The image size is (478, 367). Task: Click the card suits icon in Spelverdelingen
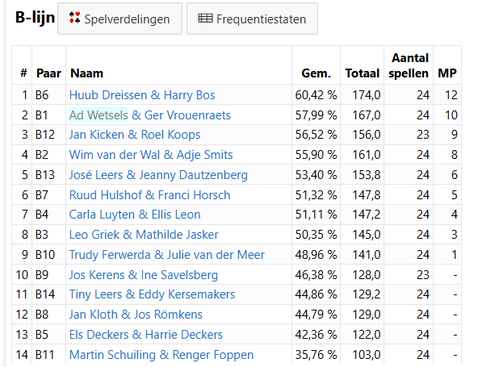pos(74,18)
